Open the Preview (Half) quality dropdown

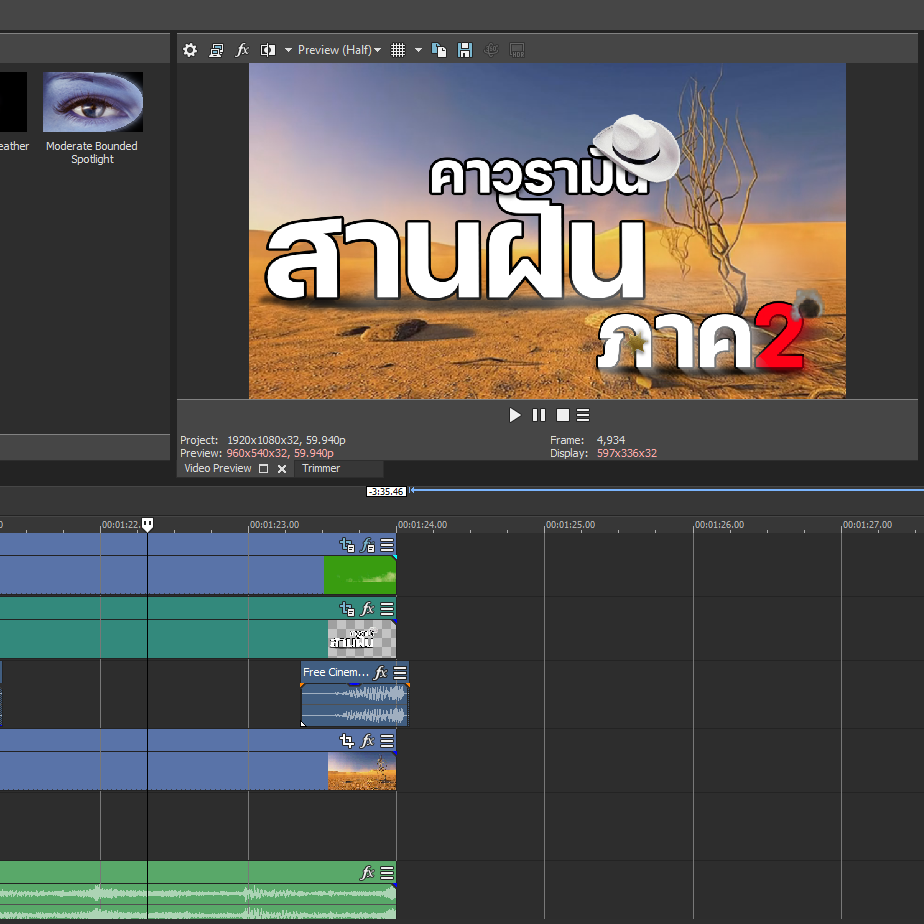(339, 50)
